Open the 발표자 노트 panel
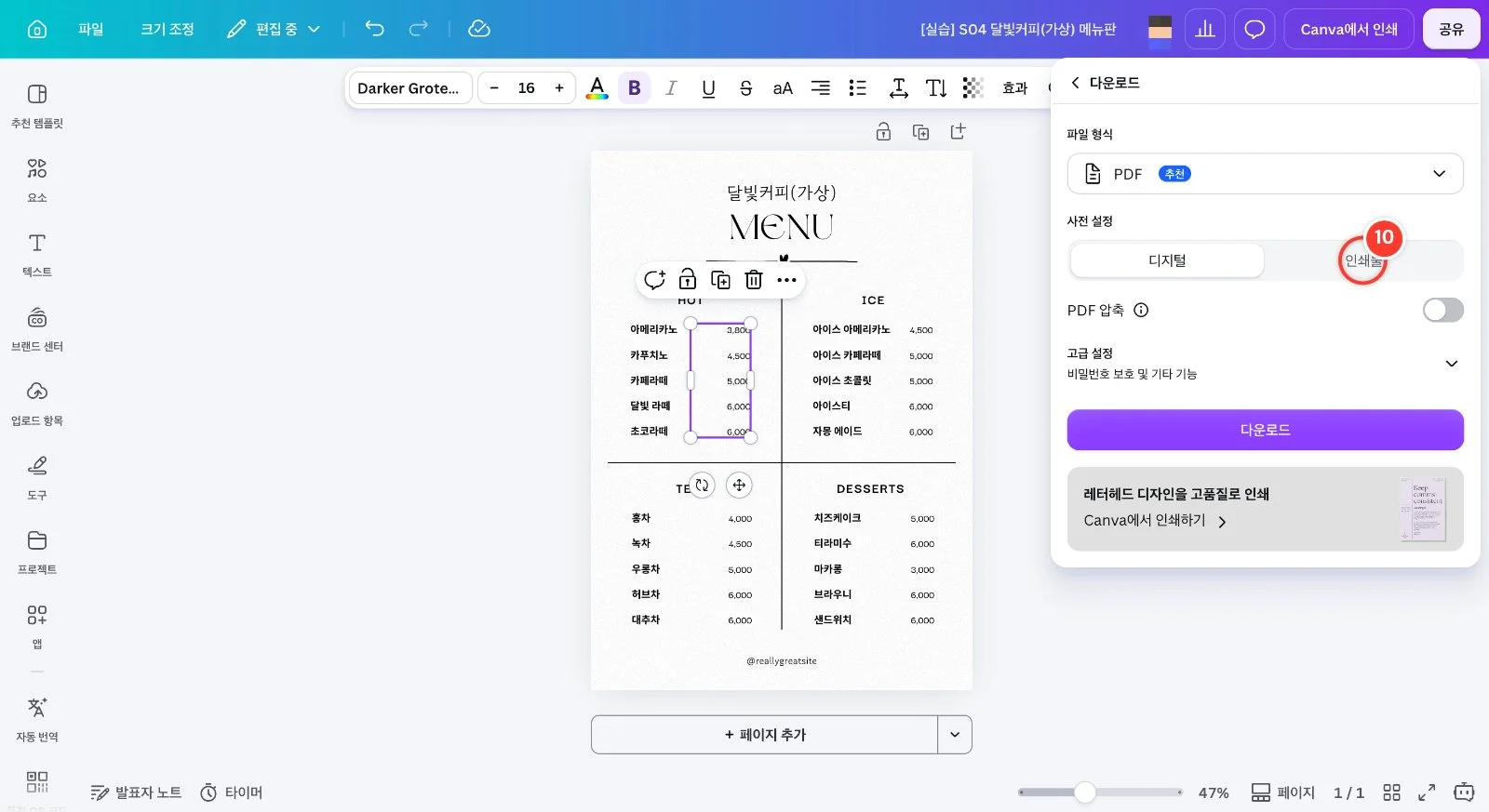The height and width of the screenshot is (812, 1489). [136, 792]
